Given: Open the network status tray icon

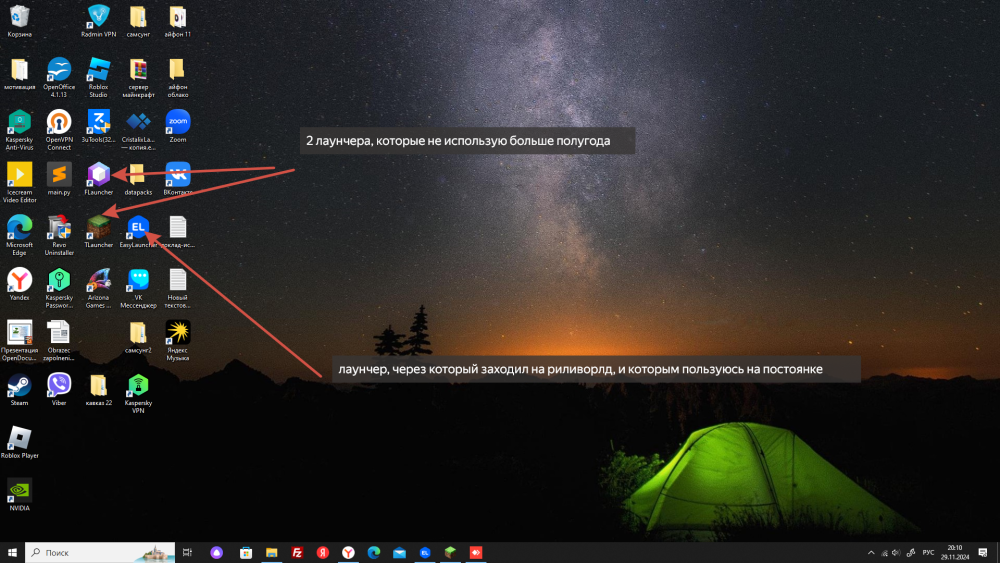Looking at the screenshot, I should click(884, 553).
